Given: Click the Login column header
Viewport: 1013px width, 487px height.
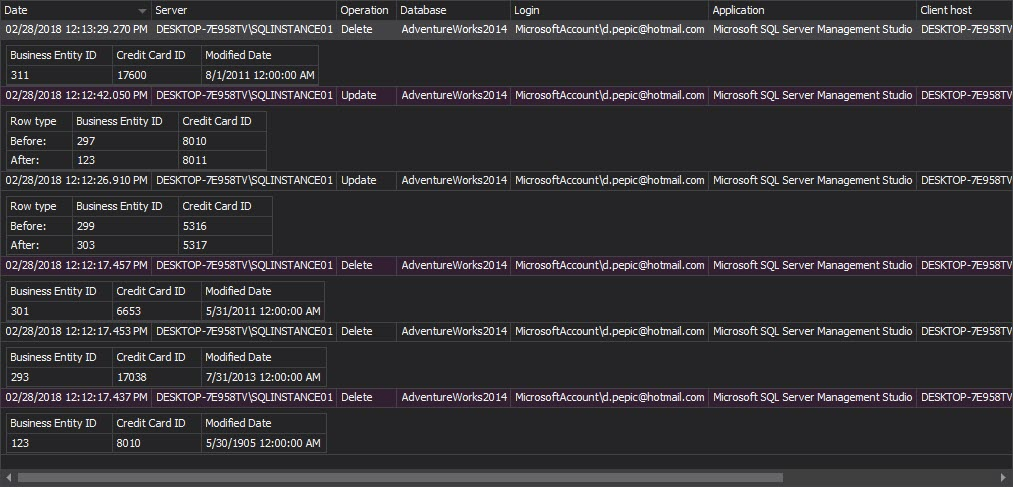Looking at the screenshot, I should pyautogui.click(x=609, y=10).
